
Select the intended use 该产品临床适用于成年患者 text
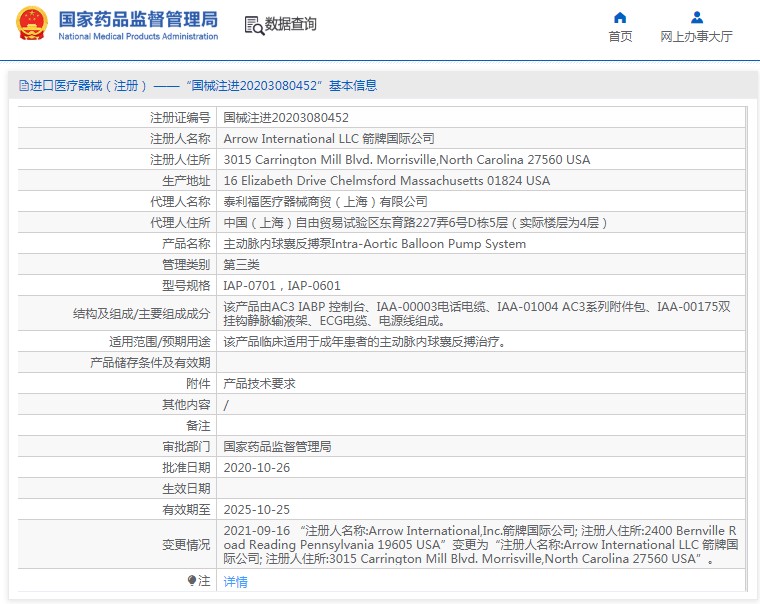point(365,342)
